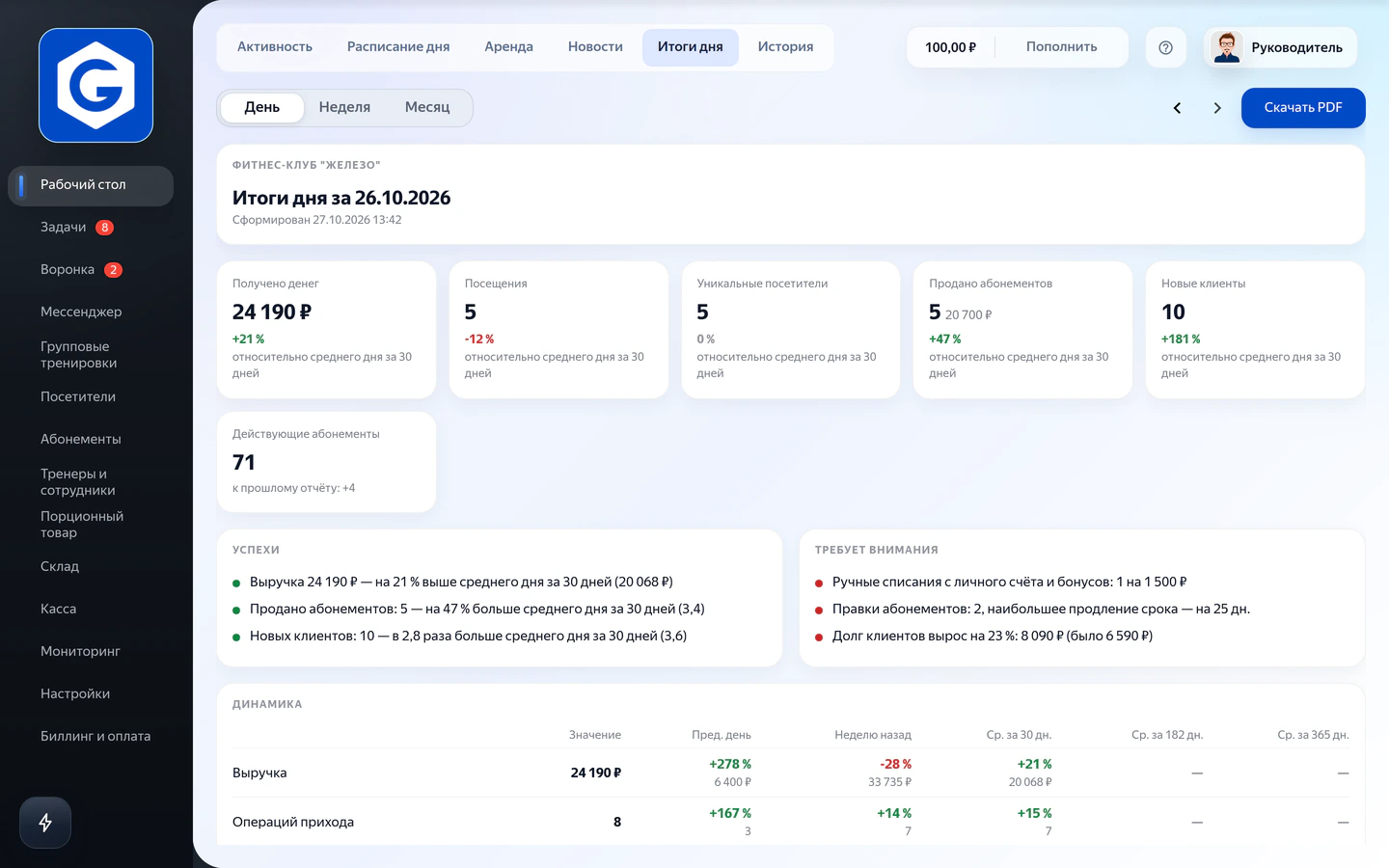Open Посетители in the sidebar

pos(91,397)
